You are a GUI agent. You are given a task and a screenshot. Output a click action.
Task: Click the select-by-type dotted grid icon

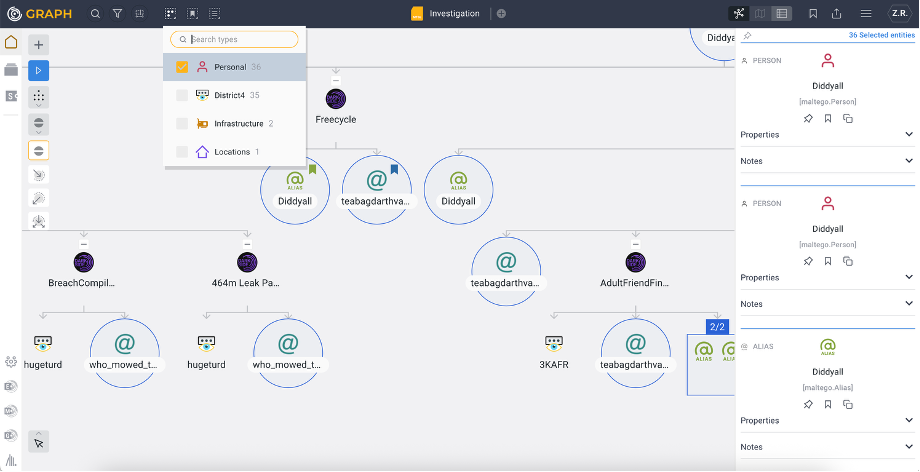coord(170,14)
